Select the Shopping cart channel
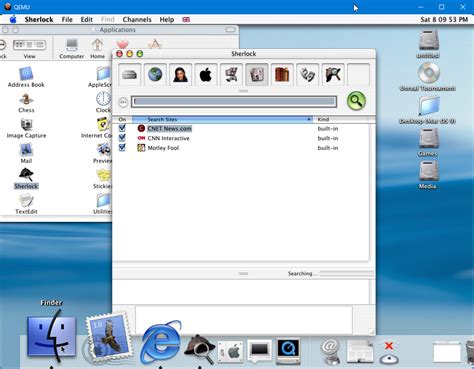 click(x=231, y=75)
